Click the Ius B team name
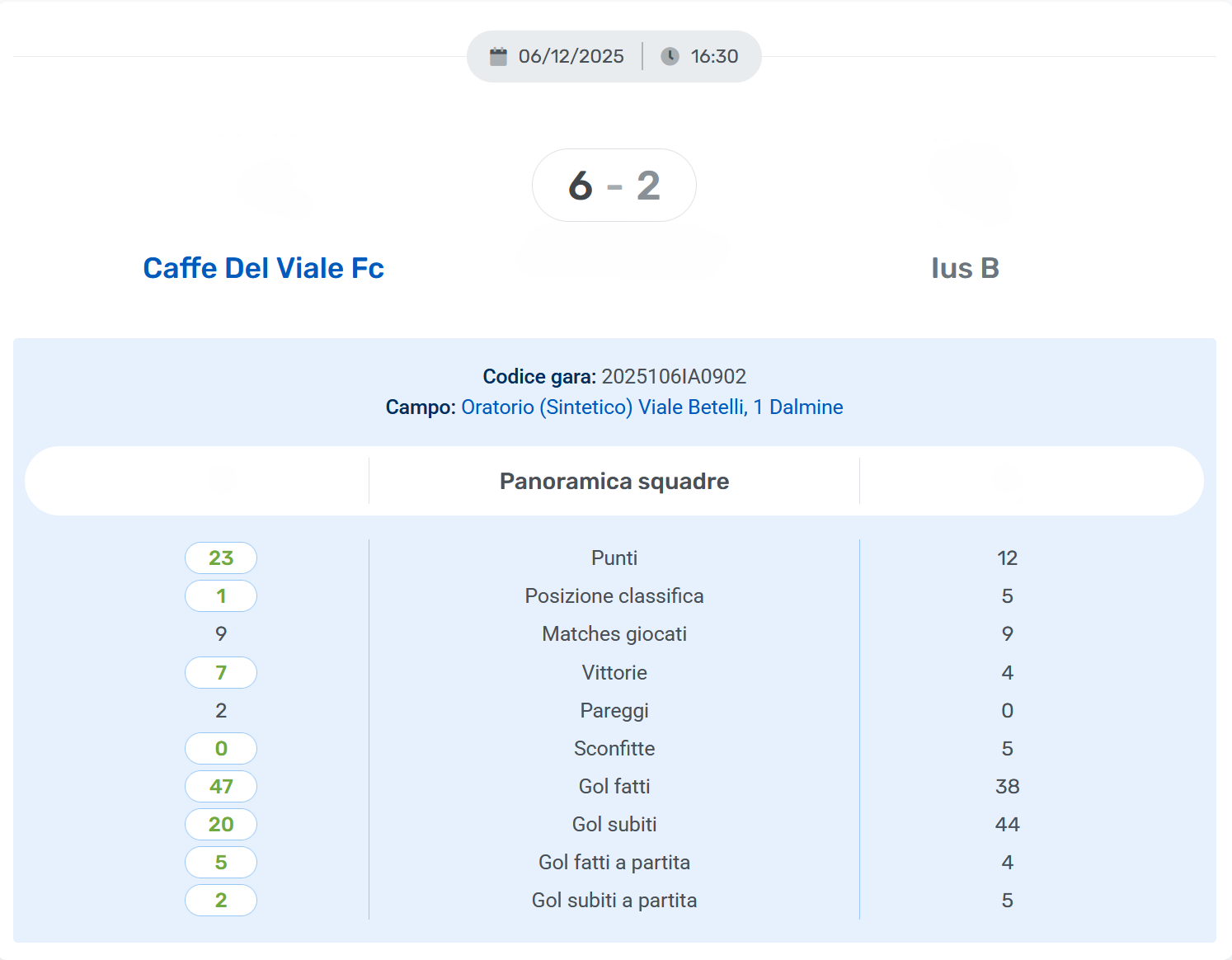This screenshot has width=1232, height=960. point(965,268)
